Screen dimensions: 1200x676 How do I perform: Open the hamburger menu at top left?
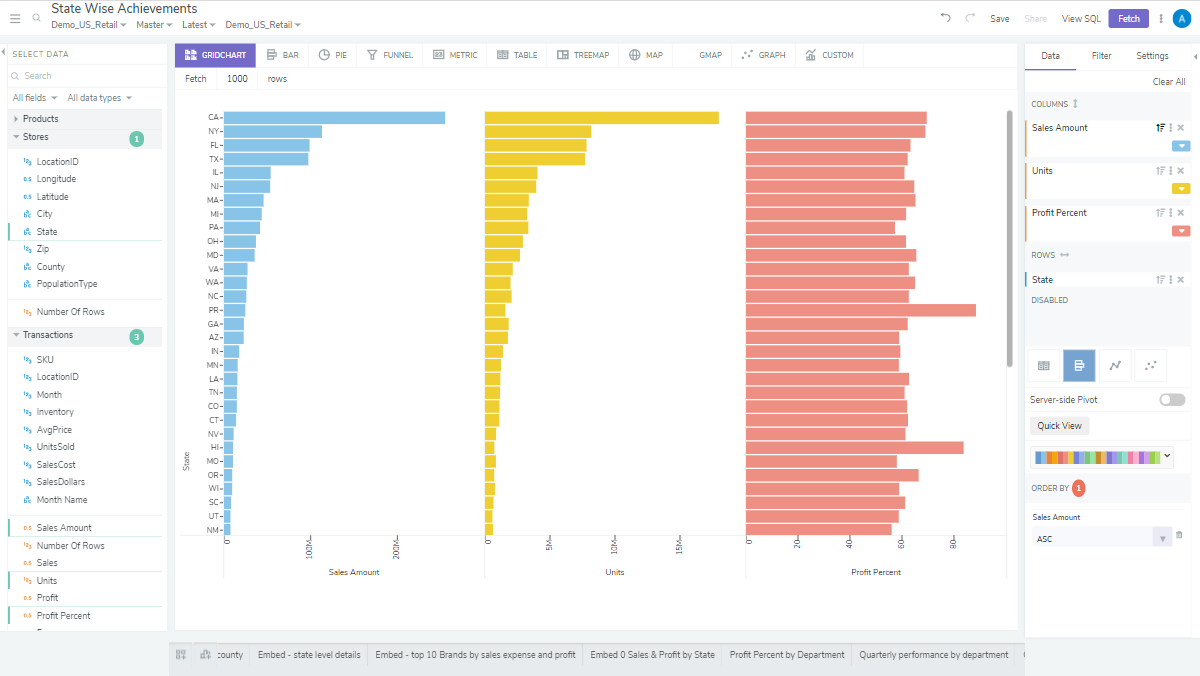tap(14, 17)
